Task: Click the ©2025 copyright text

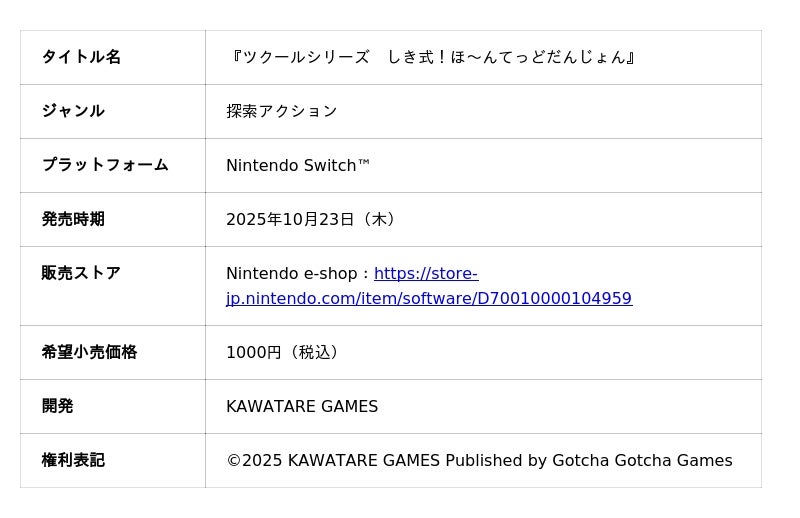Action: pos(254,460)
